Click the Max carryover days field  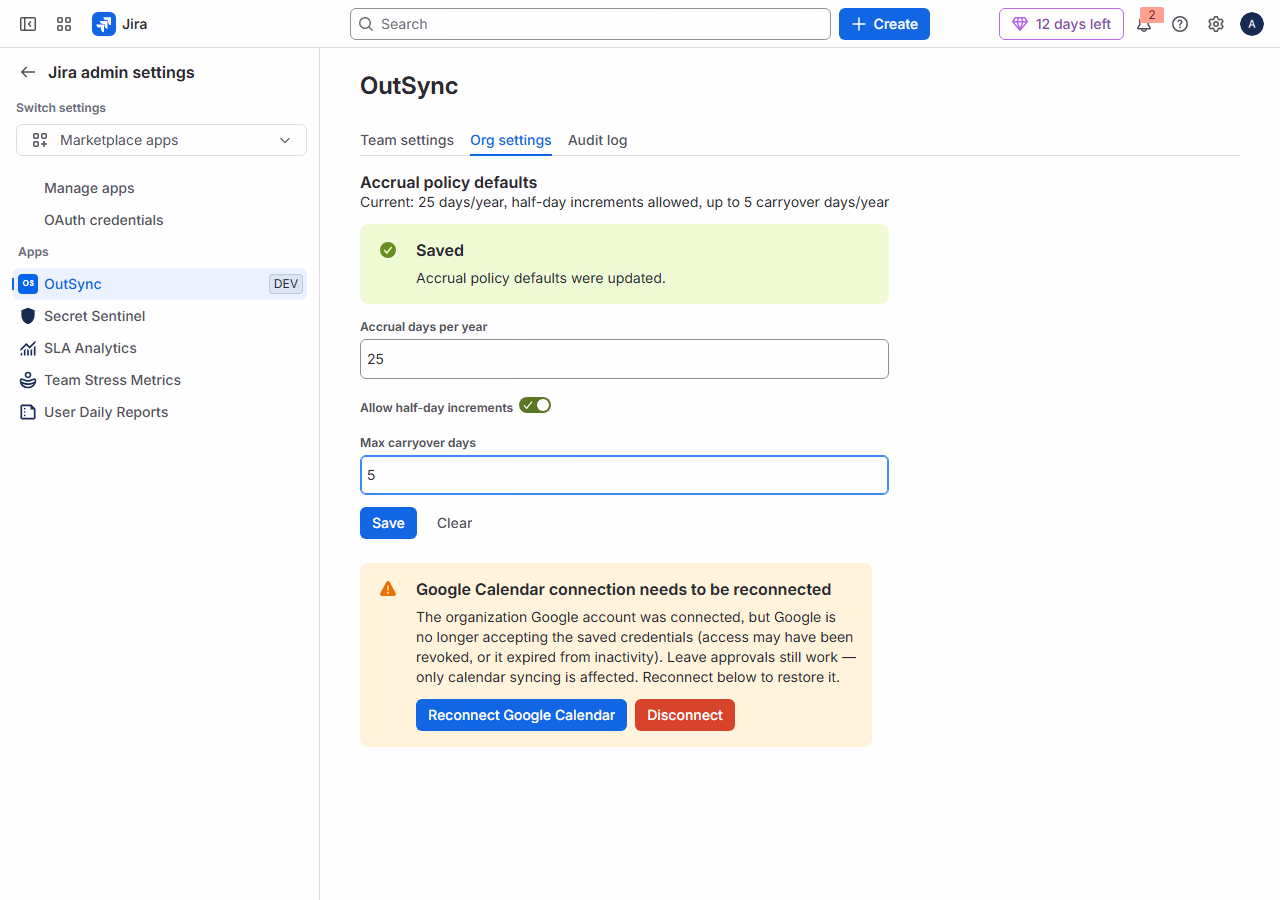[x=624, y=475]
